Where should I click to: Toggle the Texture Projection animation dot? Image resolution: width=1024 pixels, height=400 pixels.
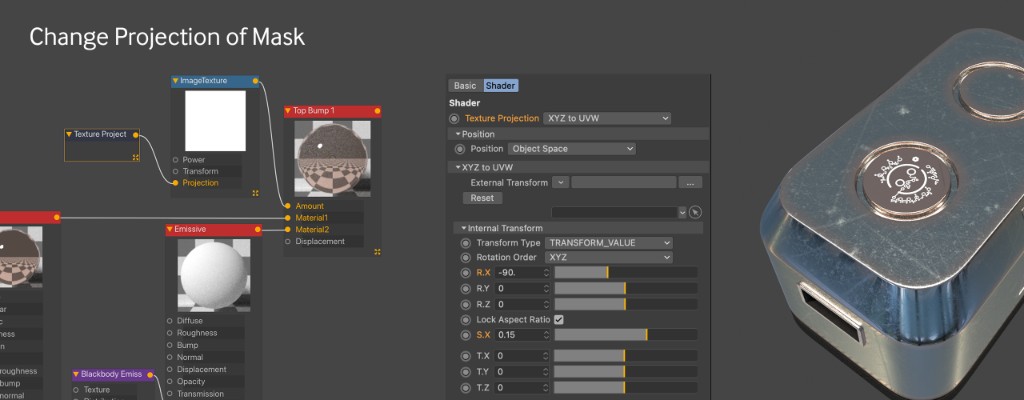click(455, 118)
